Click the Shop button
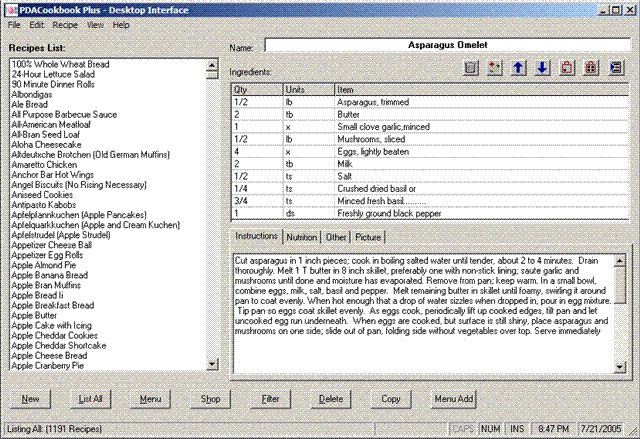 coord(210,399)
